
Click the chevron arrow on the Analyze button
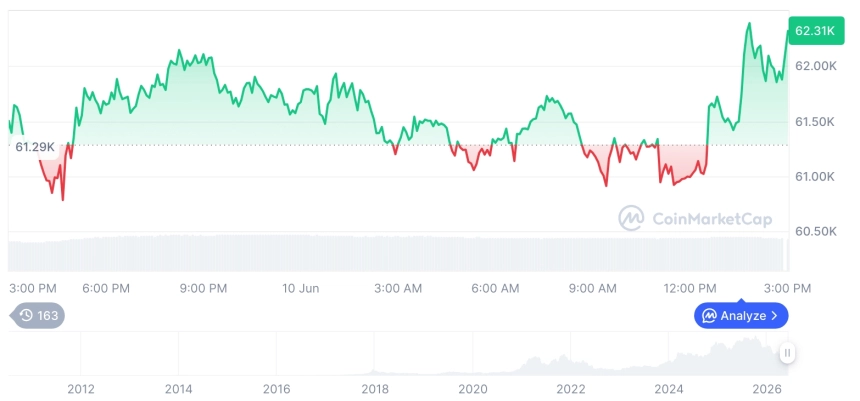tap(774, 315)
